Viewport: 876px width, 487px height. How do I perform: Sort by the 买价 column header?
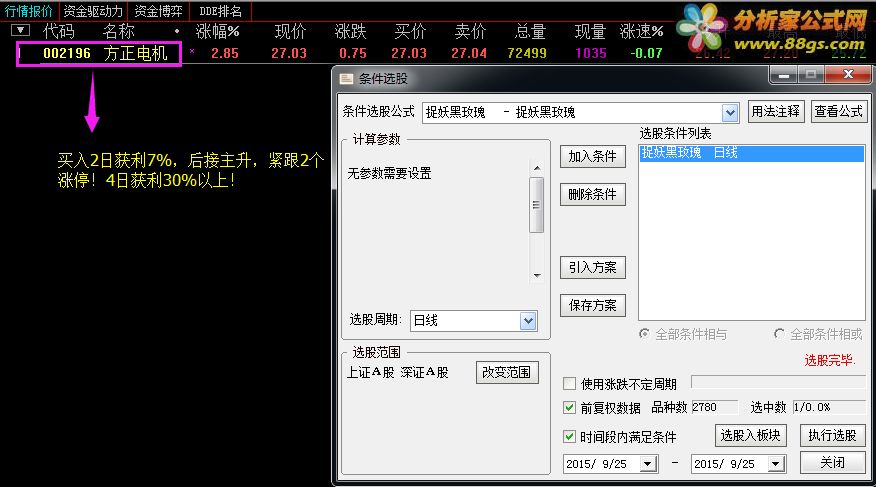pyautogui.click(x=410, y=31)
